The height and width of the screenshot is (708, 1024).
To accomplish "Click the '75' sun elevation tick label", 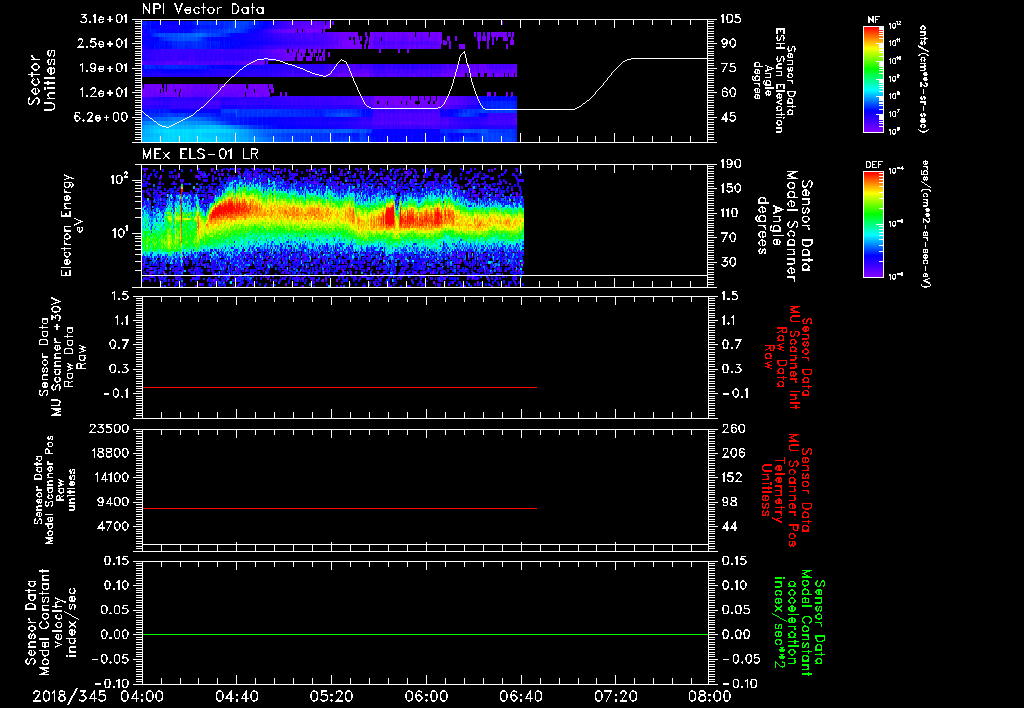I will 728,68.
